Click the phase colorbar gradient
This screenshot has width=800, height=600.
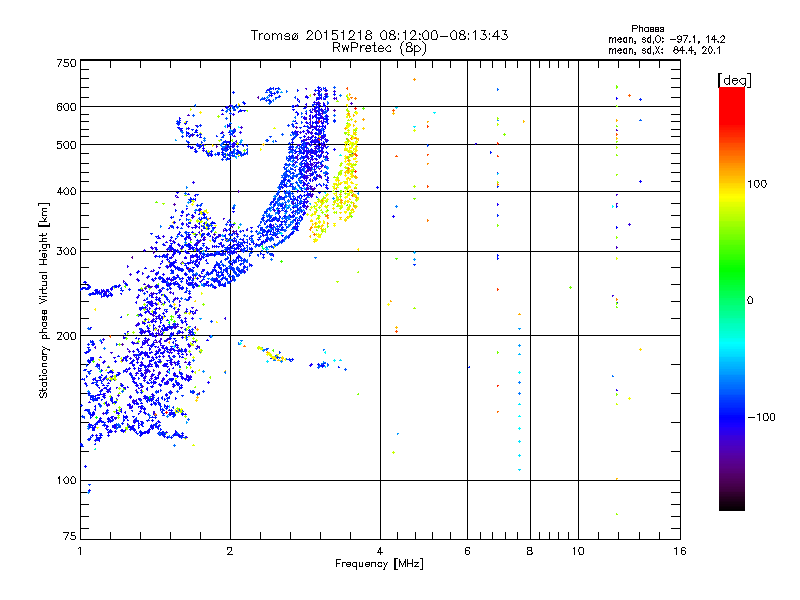coord(732,298)
